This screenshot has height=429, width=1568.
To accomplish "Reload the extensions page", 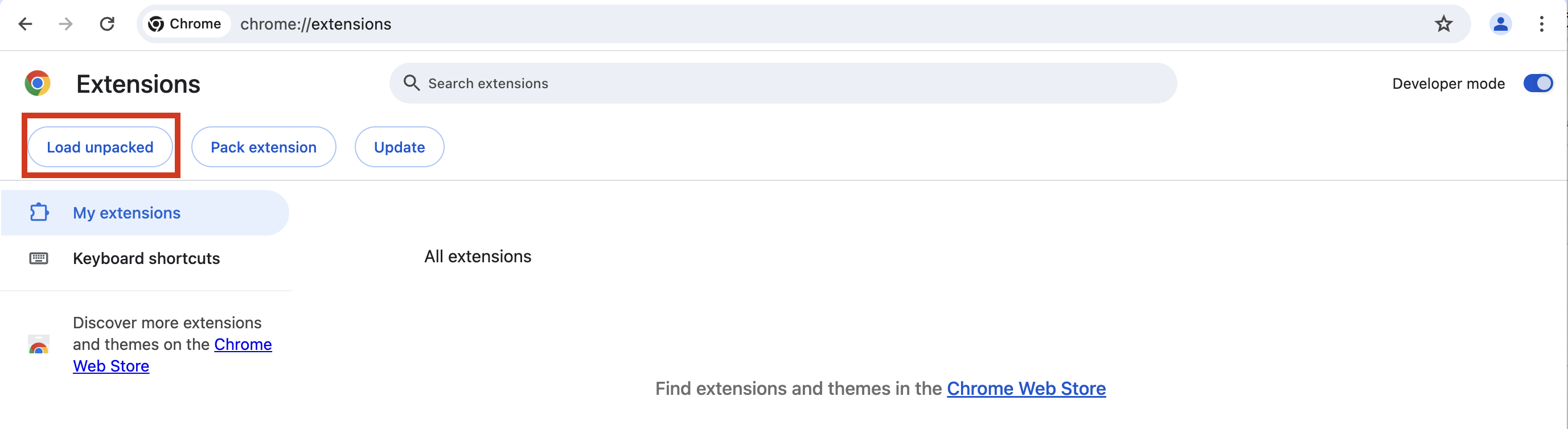I will pyautogui.click(x=107, y=24).
